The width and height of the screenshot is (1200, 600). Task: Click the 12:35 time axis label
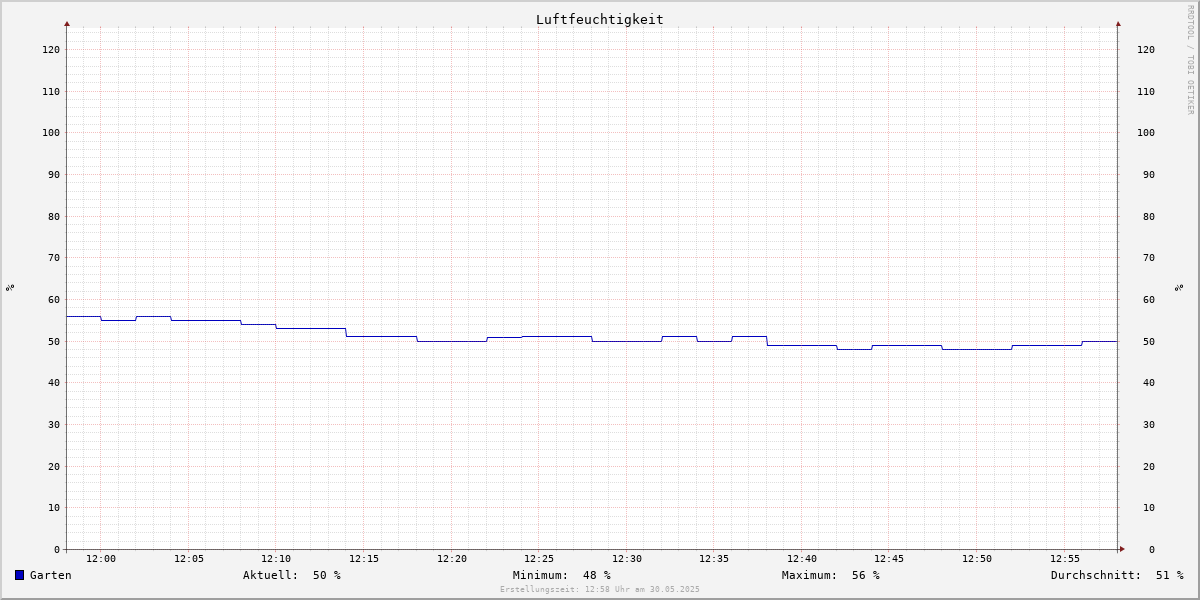[714, 558]
